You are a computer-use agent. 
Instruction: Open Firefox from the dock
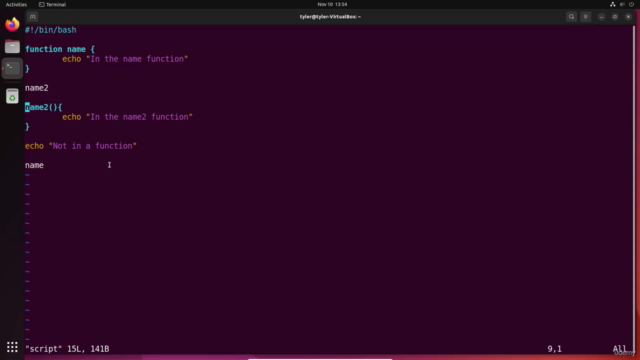pos(12,24)
